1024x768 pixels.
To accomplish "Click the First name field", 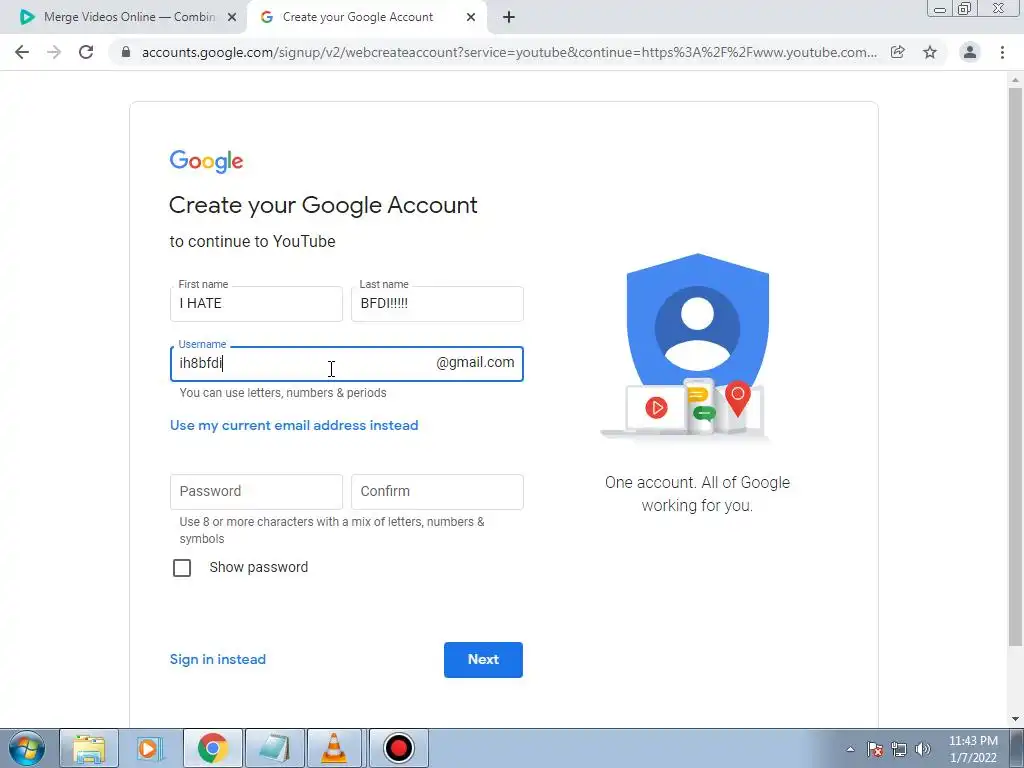I will (256, 304).
